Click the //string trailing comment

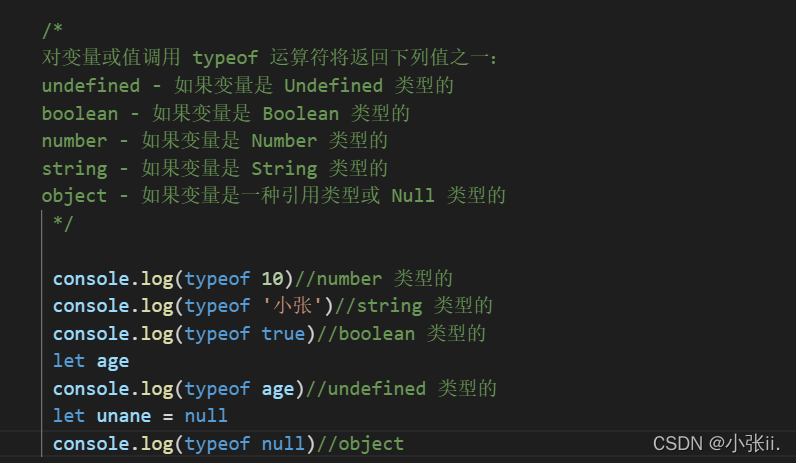pos(413,306)
